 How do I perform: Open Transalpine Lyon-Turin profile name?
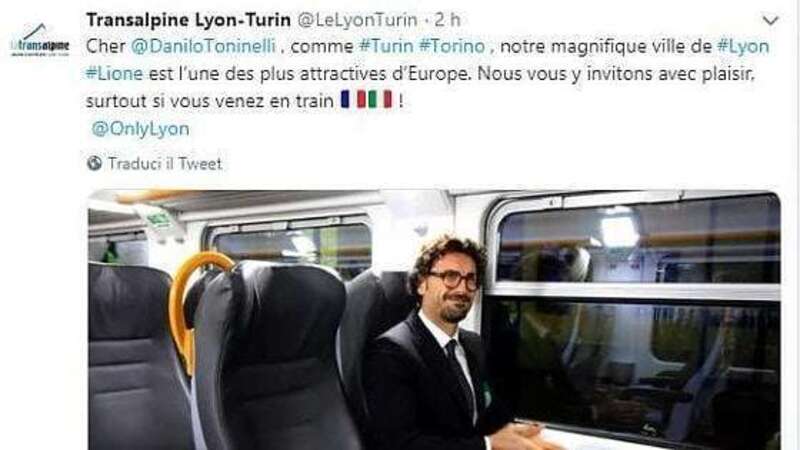[x=188, y=20]
